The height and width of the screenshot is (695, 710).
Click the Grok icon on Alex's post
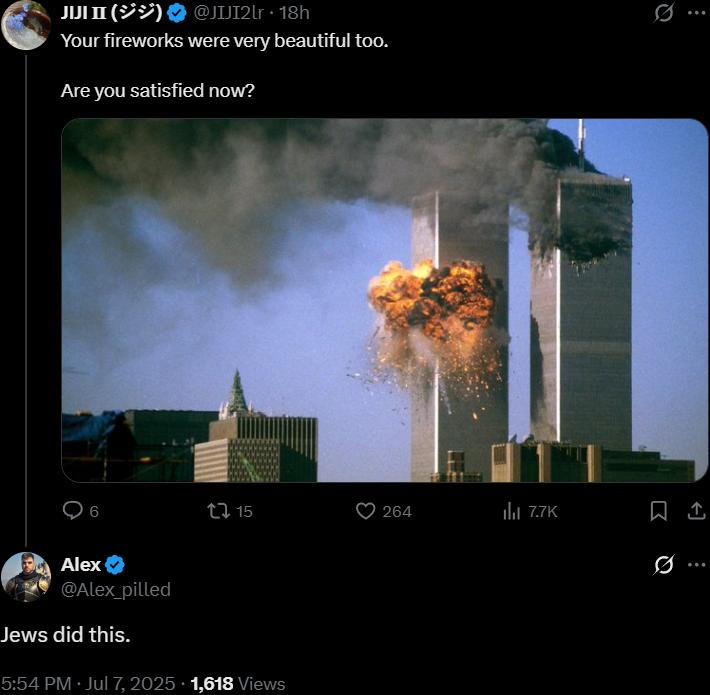(663, 565)
